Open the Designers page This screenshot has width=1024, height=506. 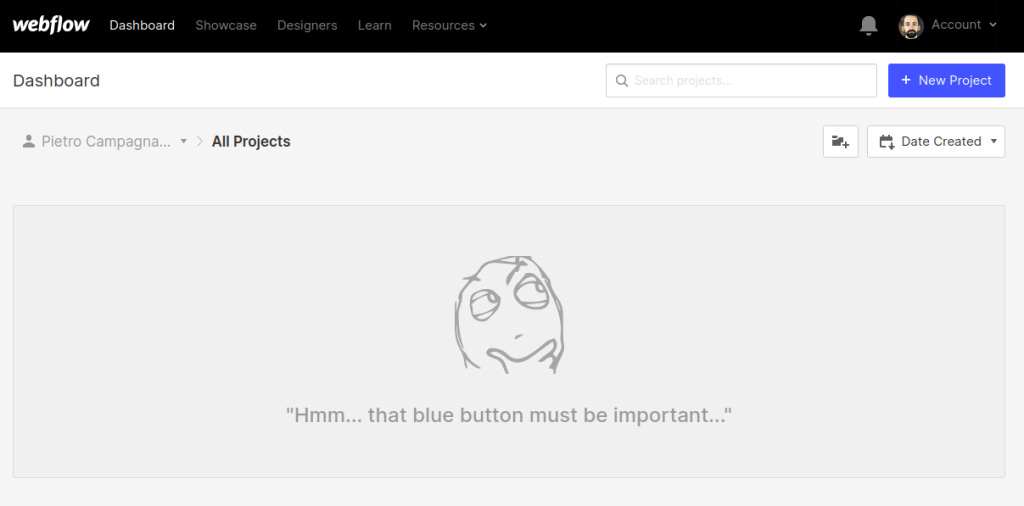tap(307, 25)
